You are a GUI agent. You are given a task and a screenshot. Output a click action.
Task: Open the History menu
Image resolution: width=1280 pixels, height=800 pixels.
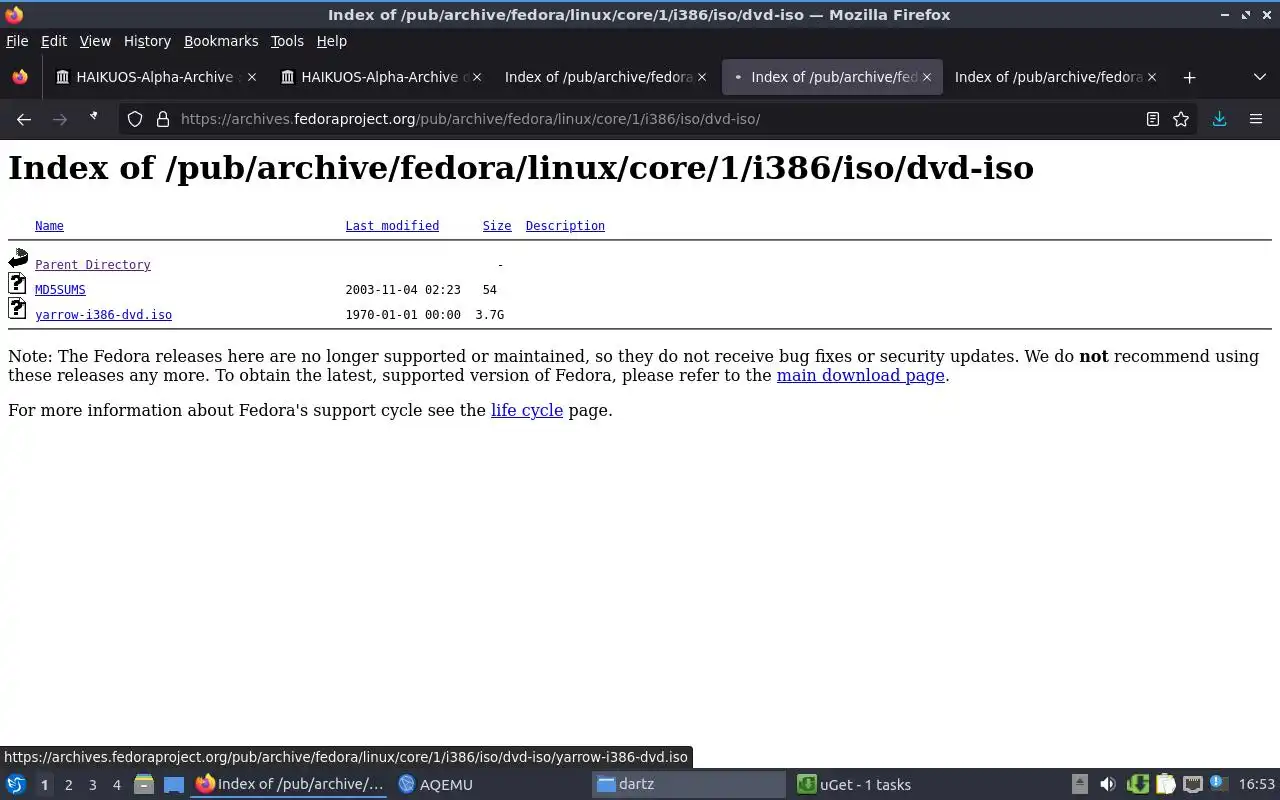pyautogui.click(x=147, y=41)
